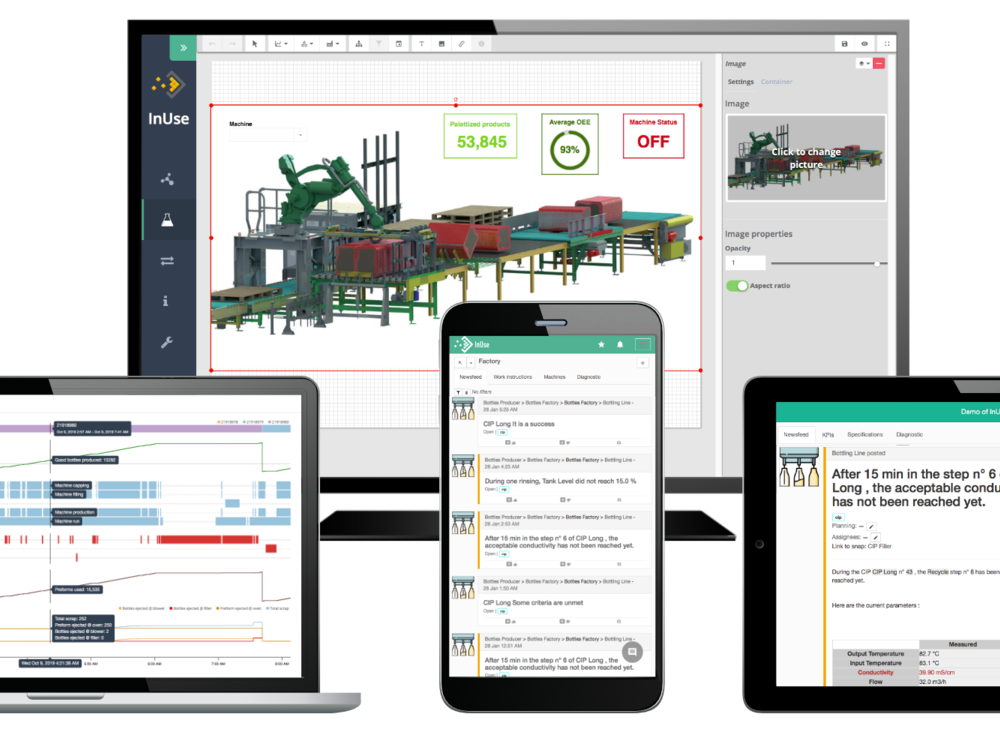Click the hierarchy tree icon in the toolbar
Screen dimensions: 1000x750
coord(359,44)
